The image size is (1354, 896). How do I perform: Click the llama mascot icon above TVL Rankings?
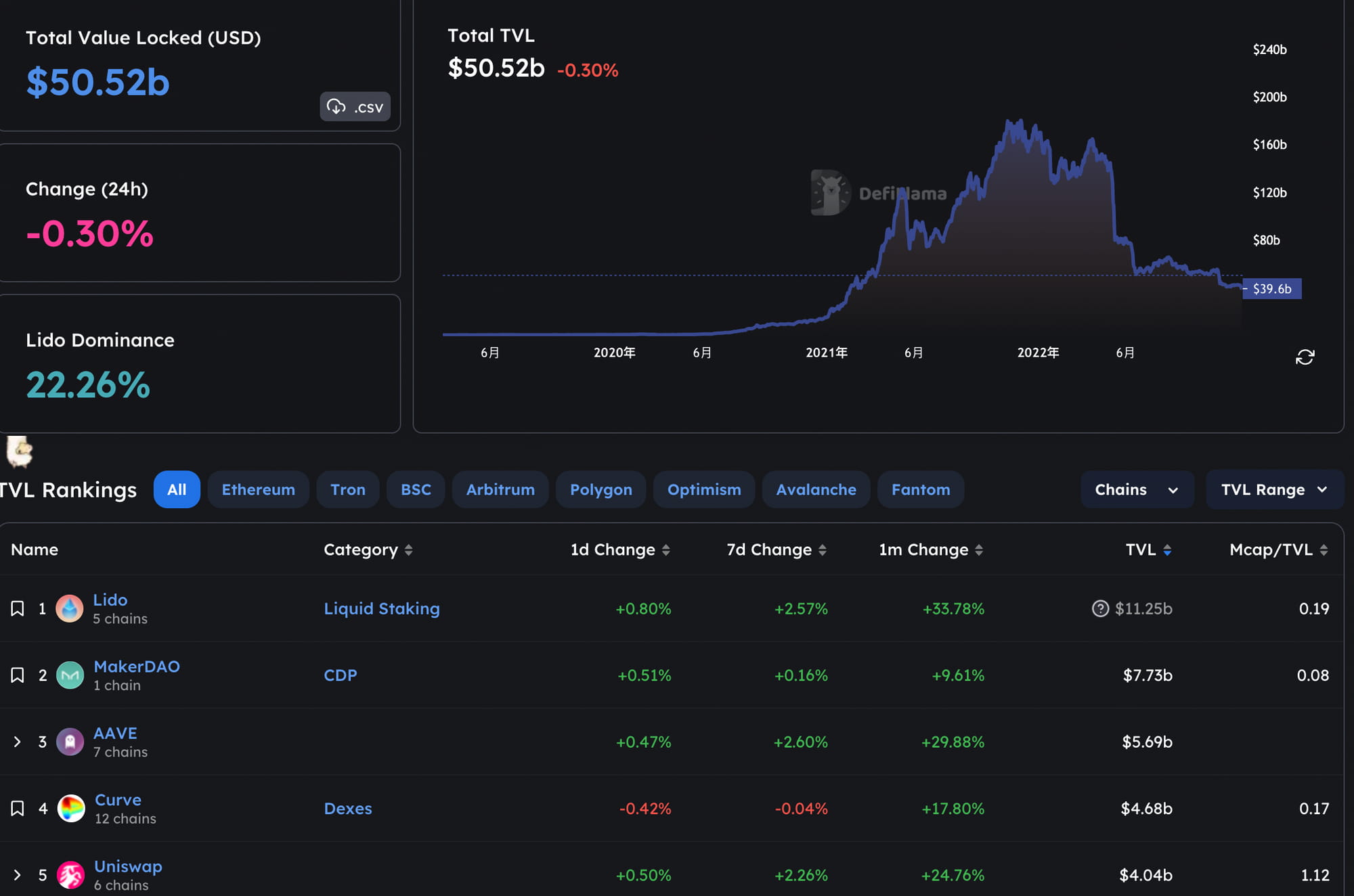(x=19, y=451)
